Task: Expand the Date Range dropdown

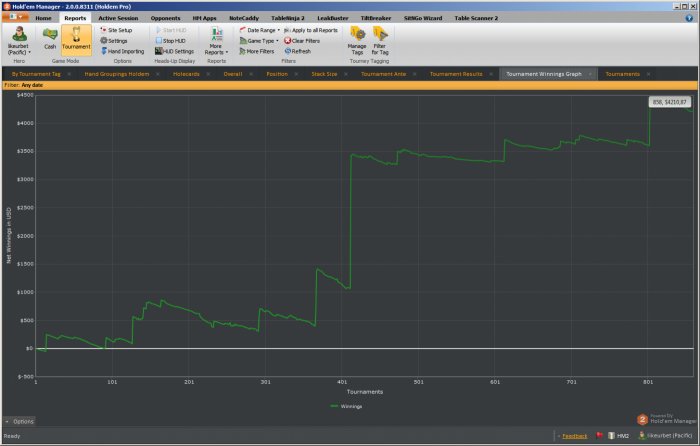Action: (261, 30)
